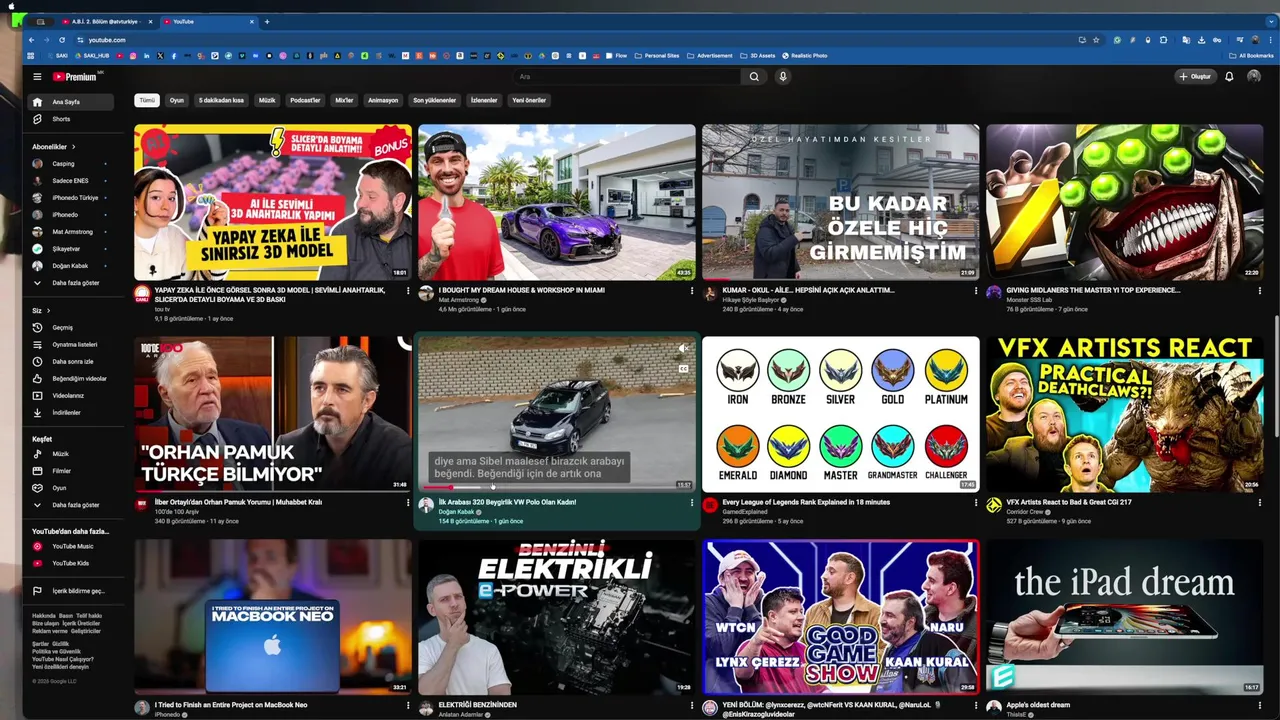Close the YouTube browser tab
Viewport: 1280px width, 720px height.
click(253, 21)
